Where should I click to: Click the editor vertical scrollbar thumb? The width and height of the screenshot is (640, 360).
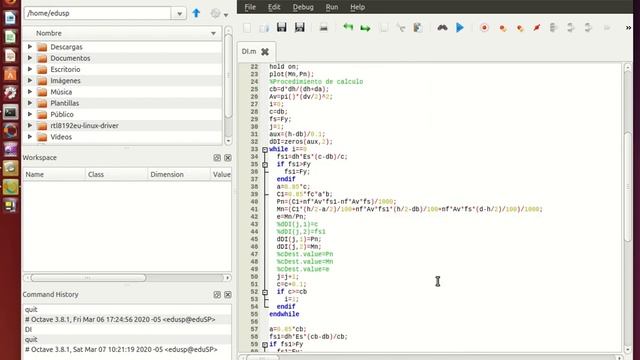pyautogui.click(x=628, y=186)
